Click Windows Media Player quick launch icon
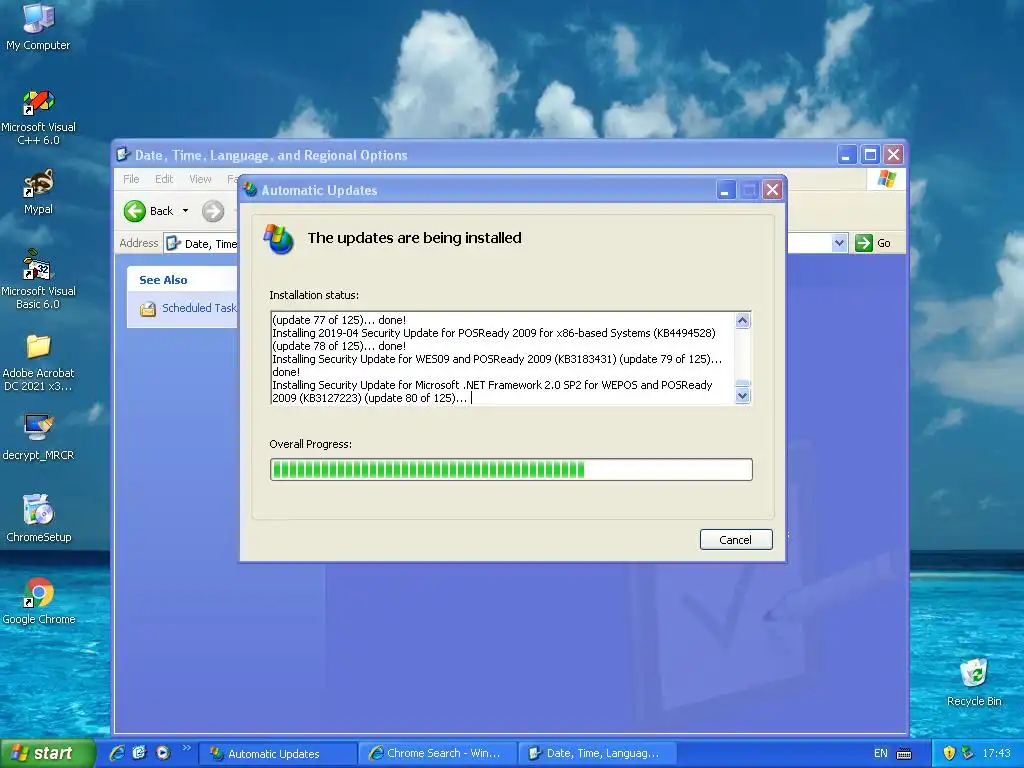This screenshot has width=1024, height=768. [x=163, y=753]
